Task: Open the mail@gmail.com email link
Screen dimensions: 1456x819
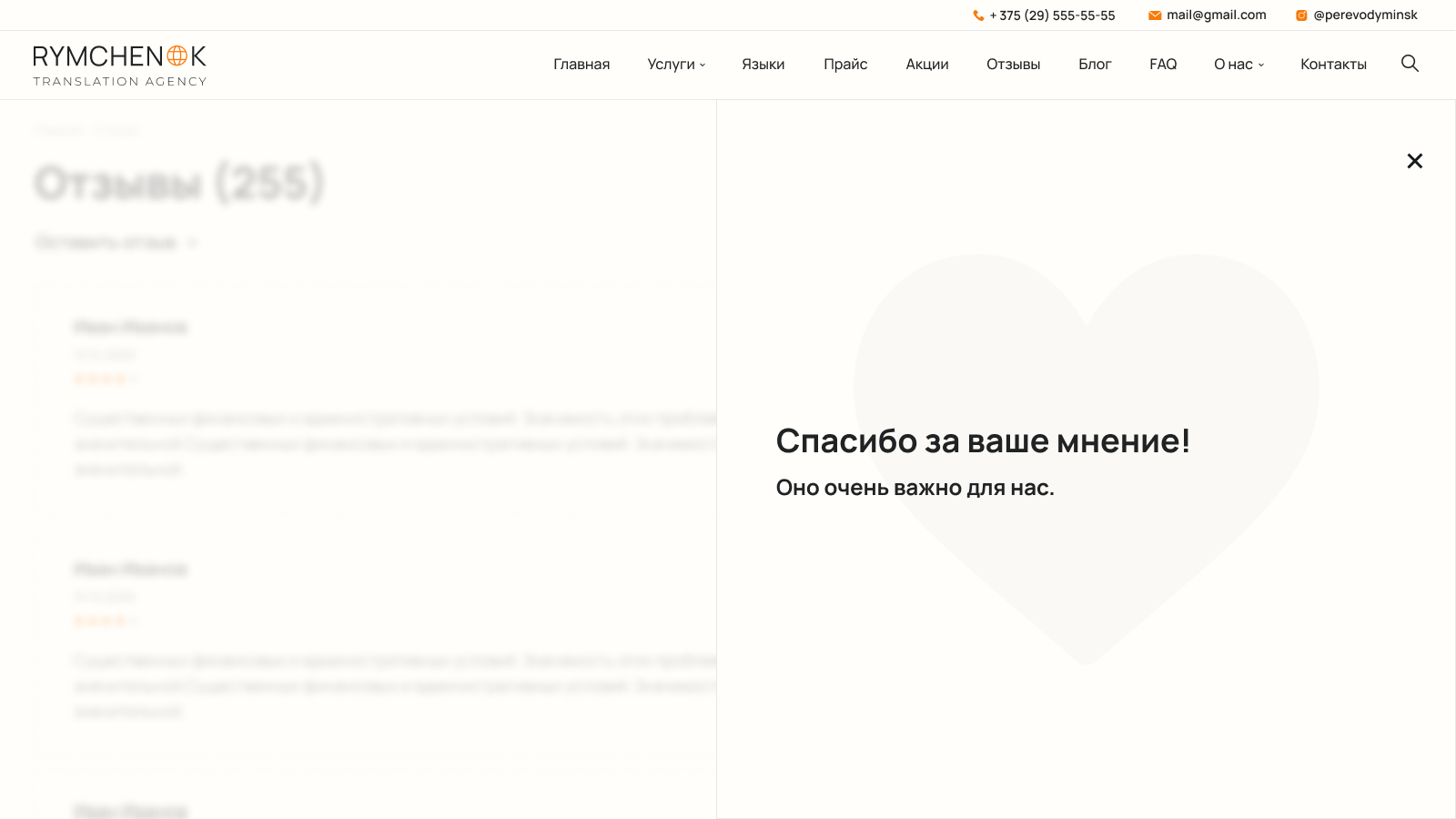Action: point(1216,15)
